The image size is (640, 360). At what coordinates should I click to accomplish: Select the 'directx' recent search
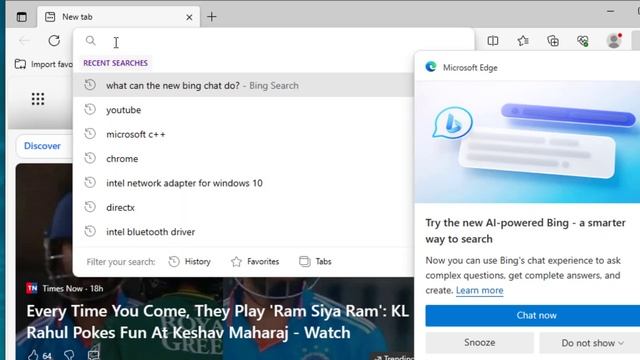click(243, 207)
